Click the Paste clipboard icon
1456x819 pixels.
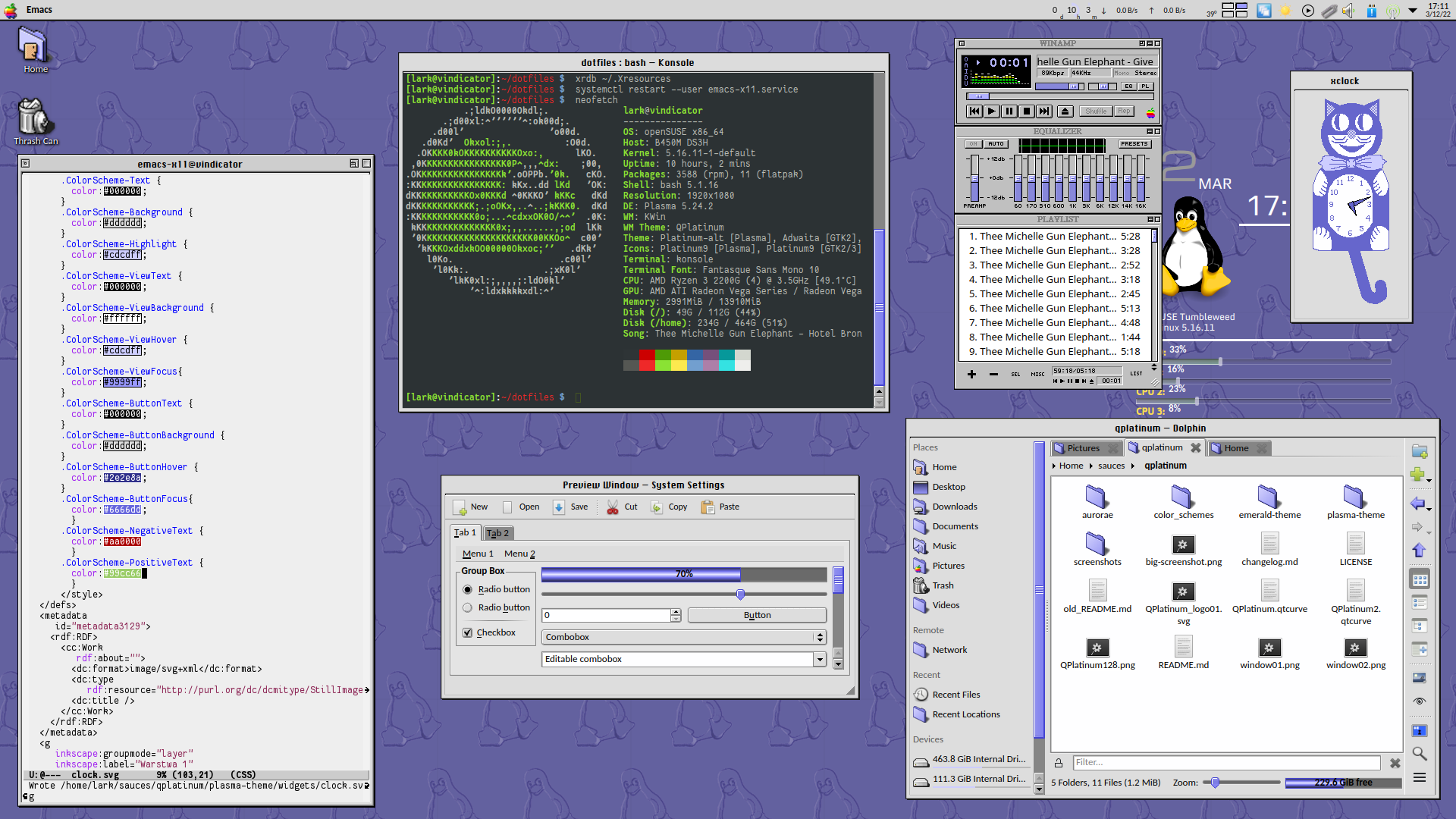[x=708, y=507]
